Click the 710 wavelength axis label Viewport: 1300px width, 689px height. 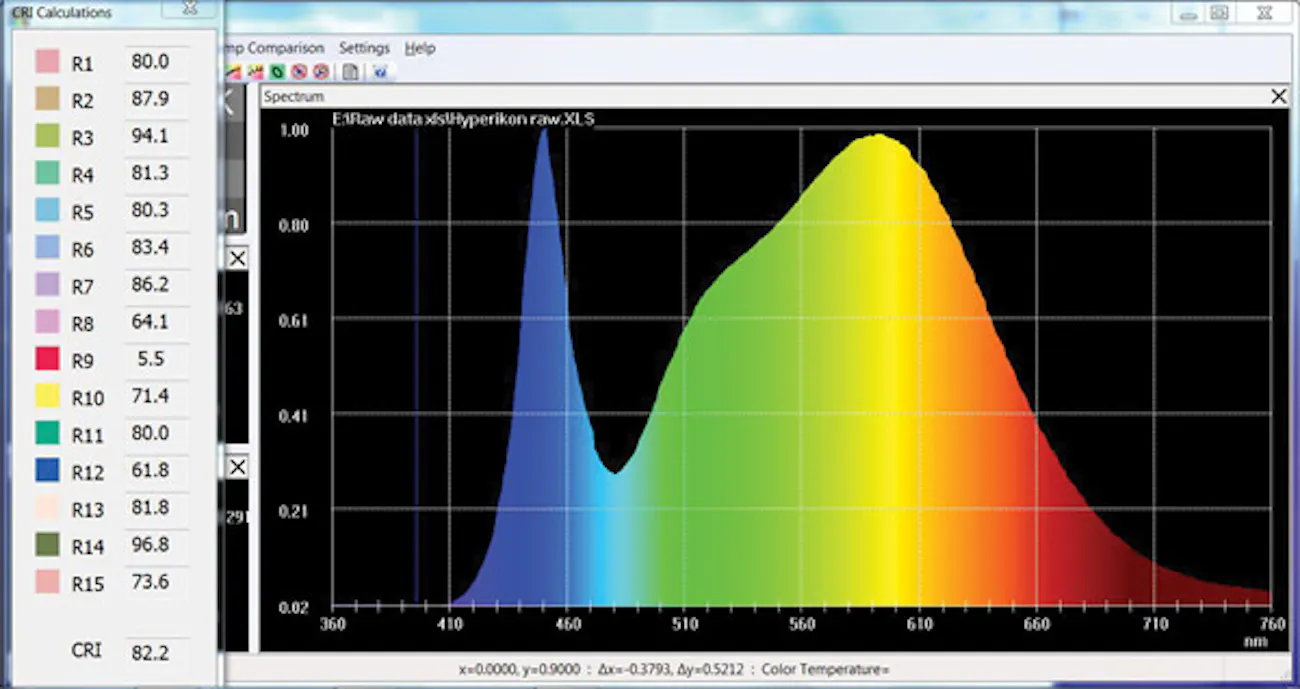click(x=1154, y=624)
